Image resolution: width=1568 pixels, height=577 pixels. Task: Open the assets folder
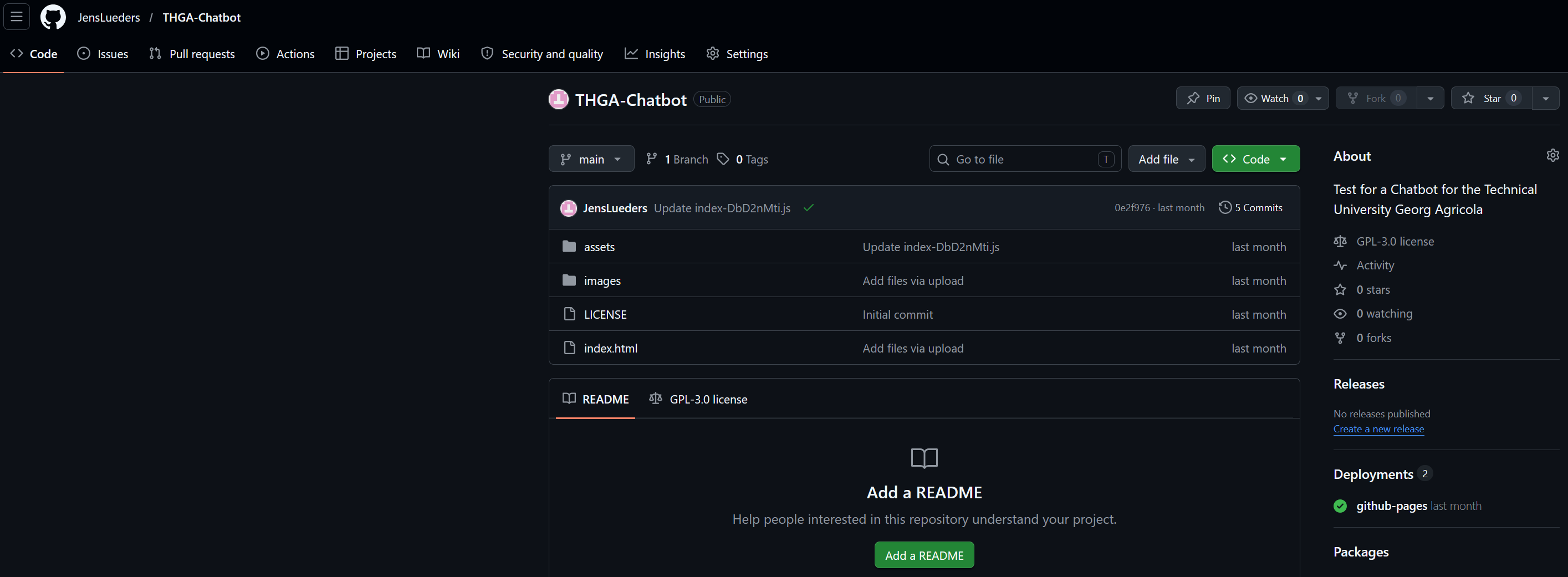click(599, 247)
